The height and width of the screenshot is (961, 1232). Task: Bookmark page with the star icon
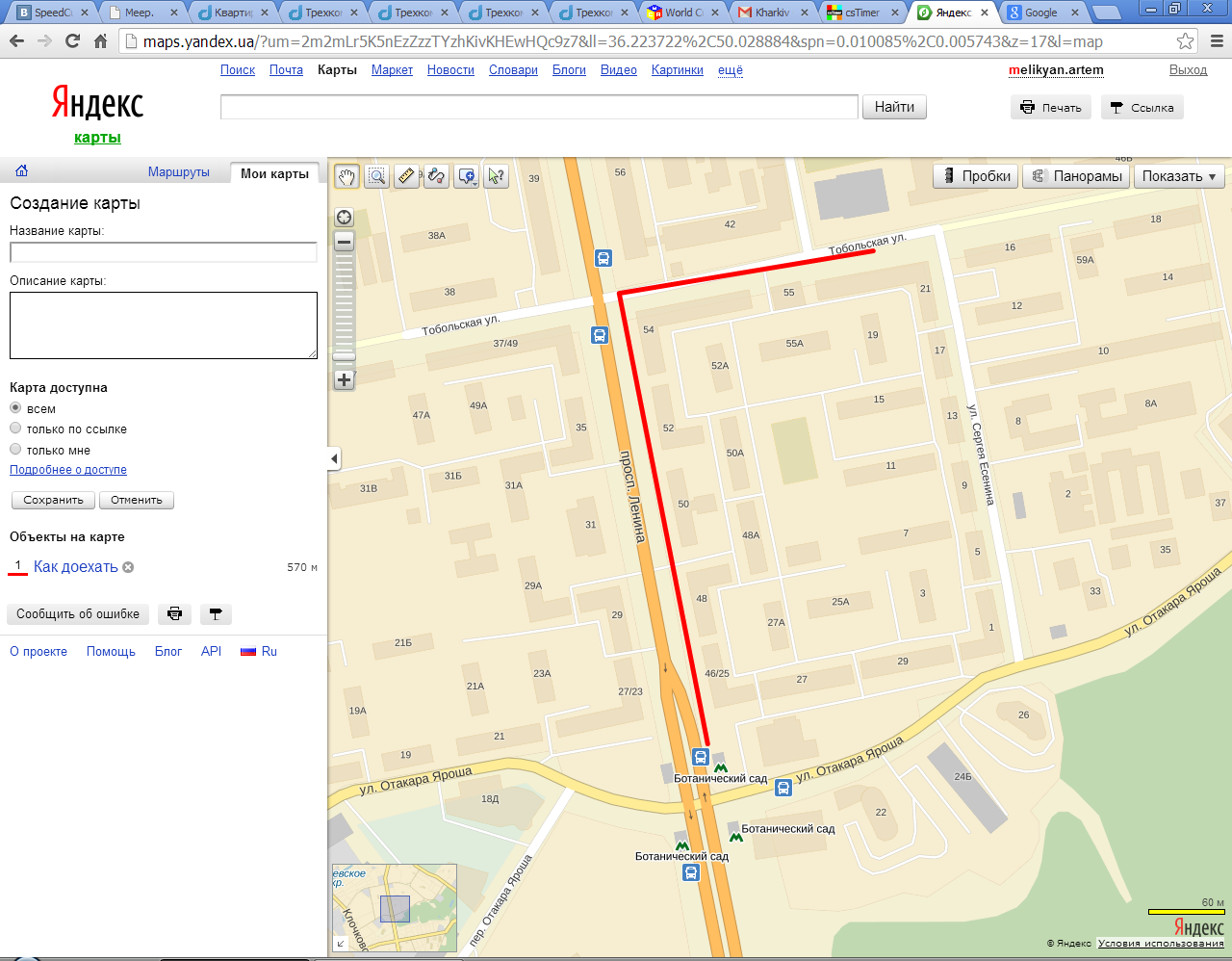point(1185,41)
